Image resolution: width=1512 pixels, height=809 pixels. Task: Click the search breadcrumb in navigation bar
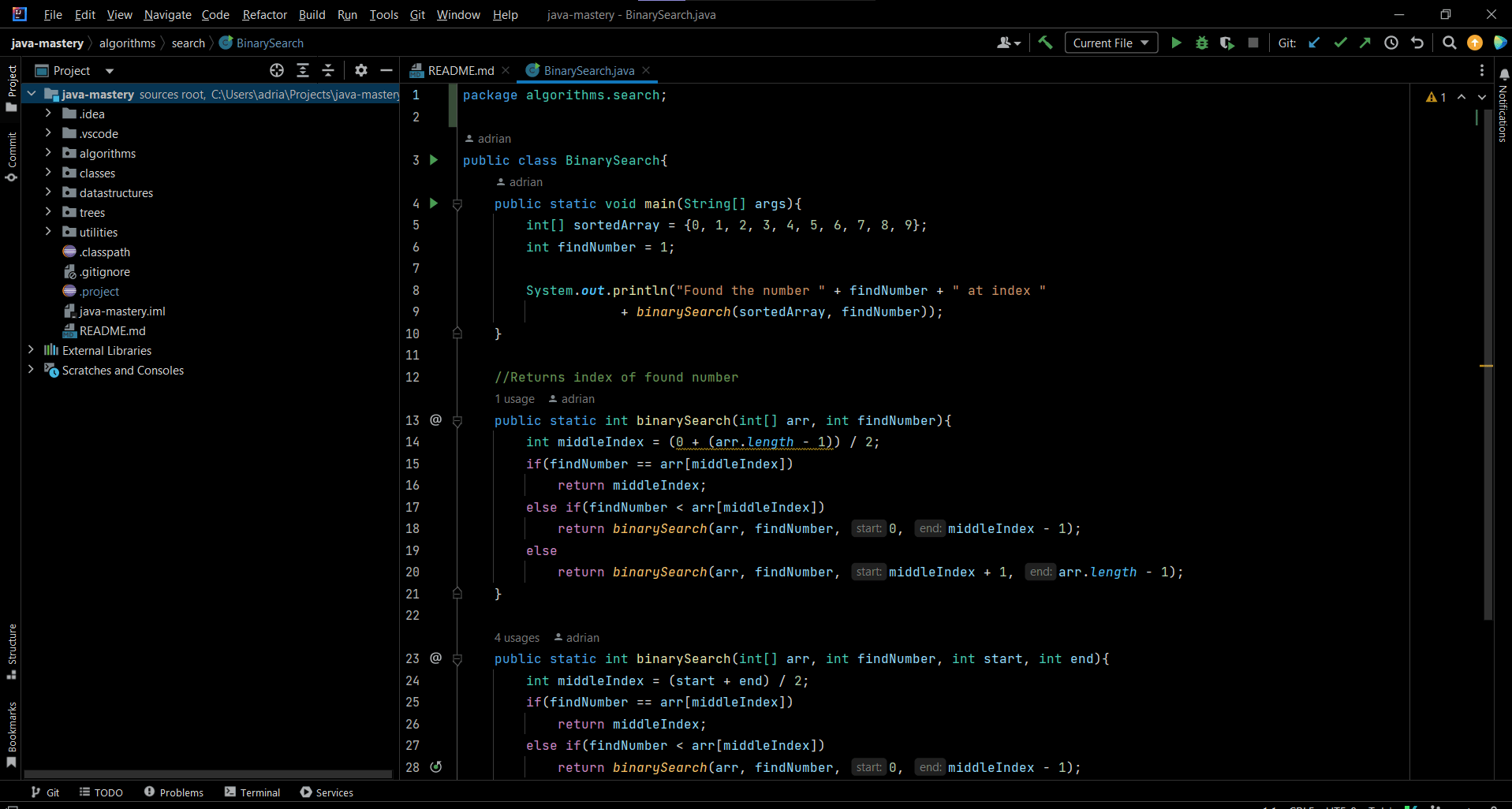click(x=188, y=43)
